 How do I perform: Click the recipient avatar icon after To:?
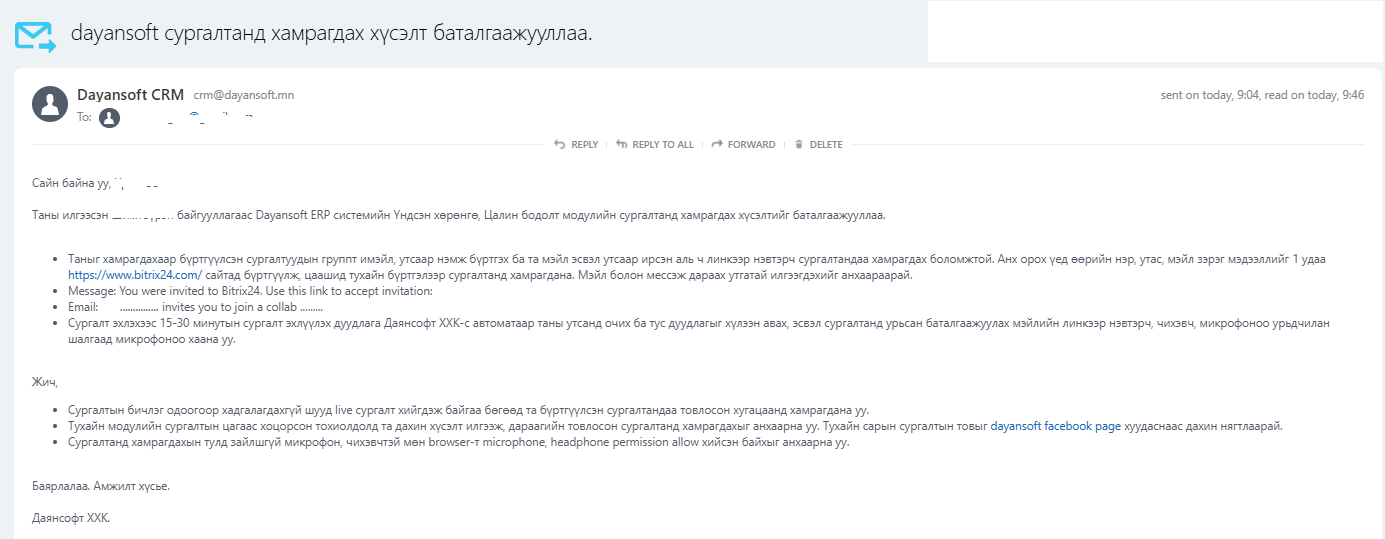tap(109, 118)
